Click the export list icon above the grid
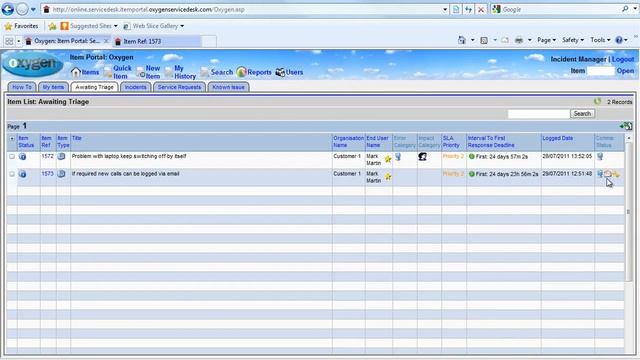This screenshot has width=640, height=360. point(626,126)
